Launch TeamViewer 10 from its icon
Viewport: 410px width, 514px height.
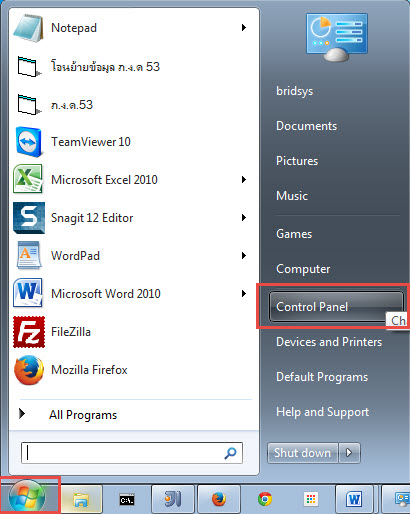click(29, 142)
